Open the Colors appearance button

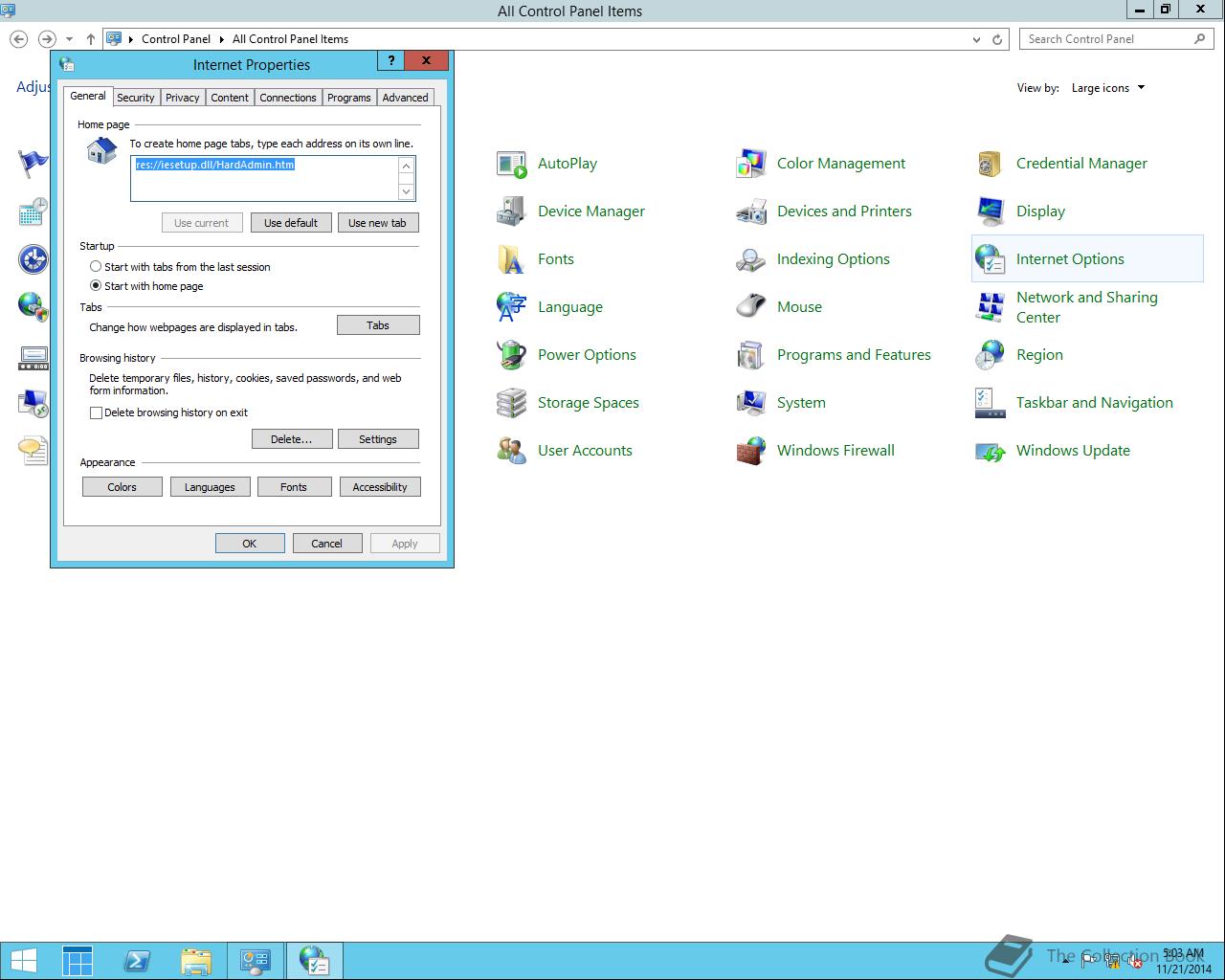(122, 487)
